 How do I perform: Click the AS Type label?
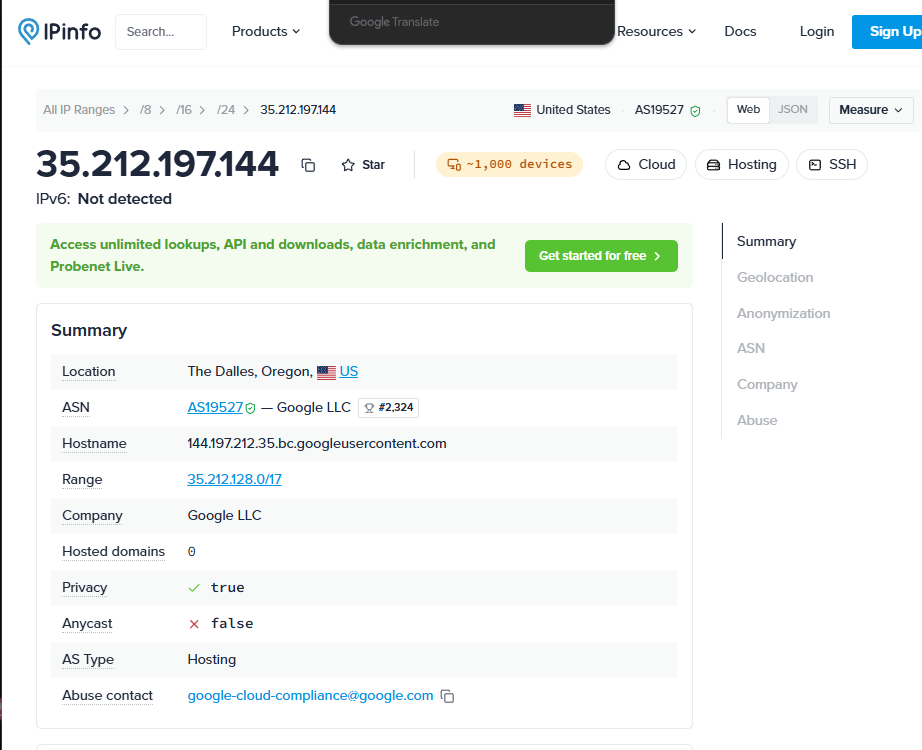88,659
